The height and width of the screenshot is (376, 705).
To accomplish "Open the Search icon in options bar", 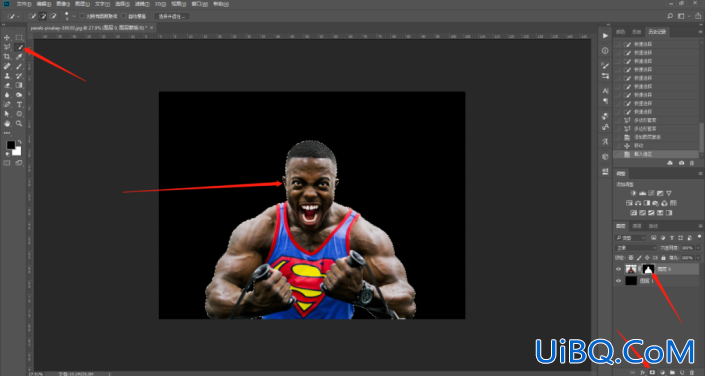I will [x=670, y=16].
